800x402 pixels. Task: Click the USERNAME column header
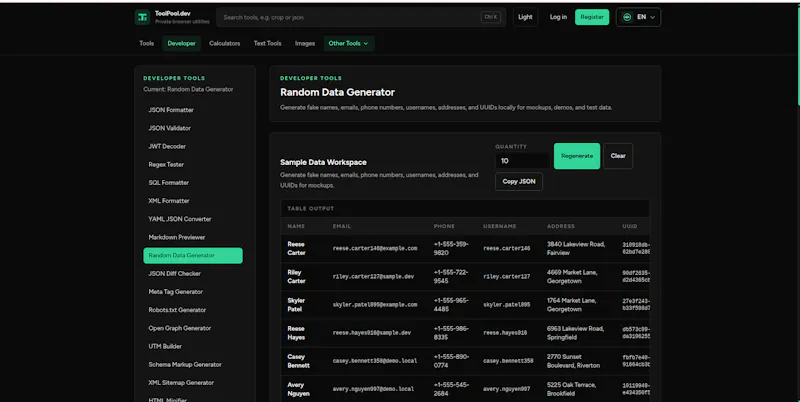pos(500,226)
